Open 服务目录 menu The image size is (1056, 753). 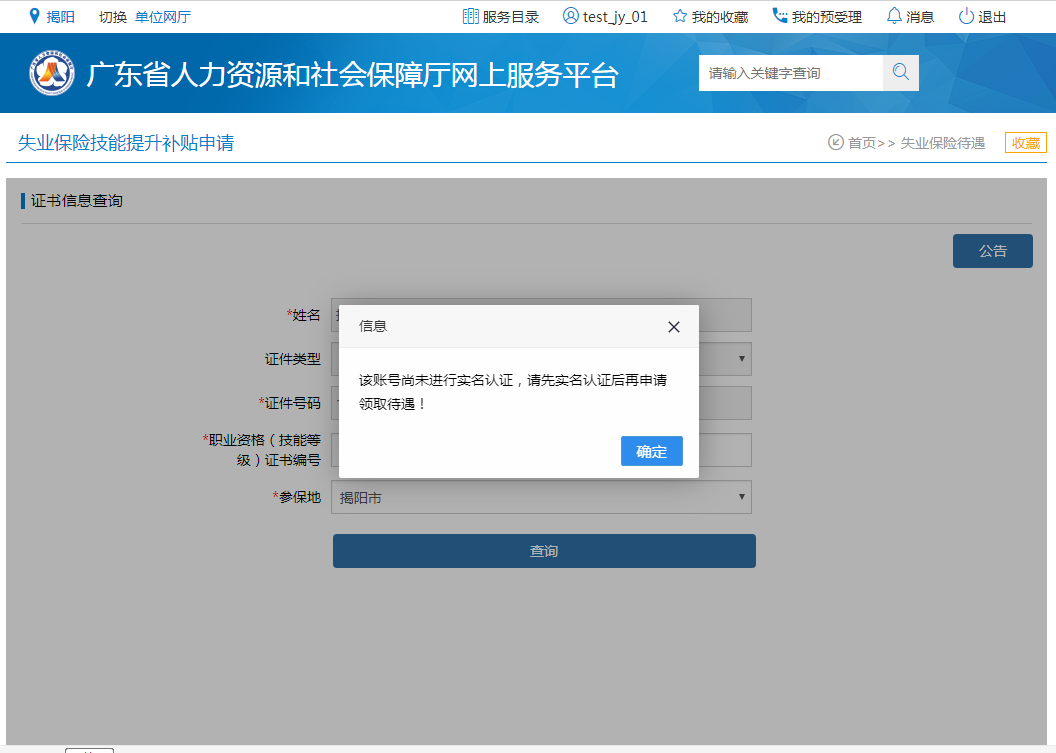510,17
